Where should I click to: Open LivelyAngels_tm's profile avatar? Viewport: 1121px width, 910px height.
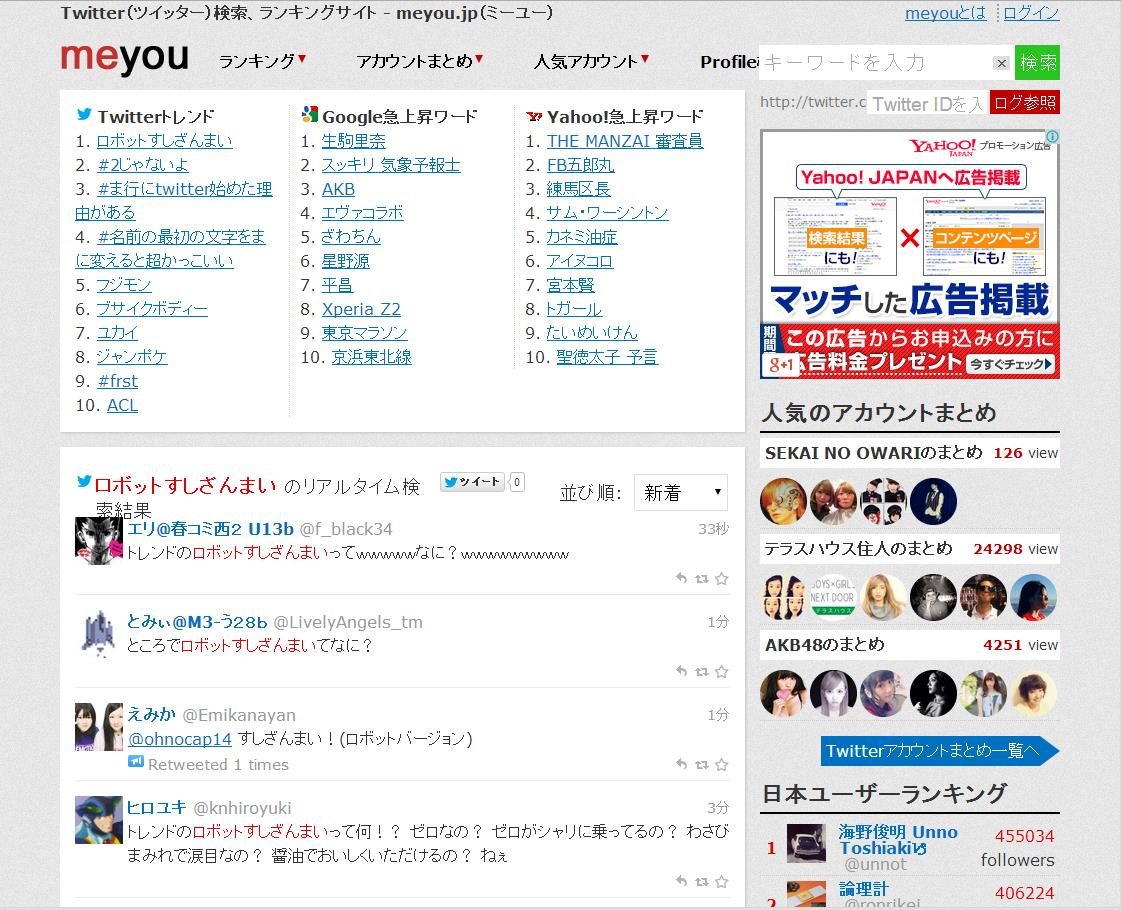pyautogui.click(x=99, y=633)
